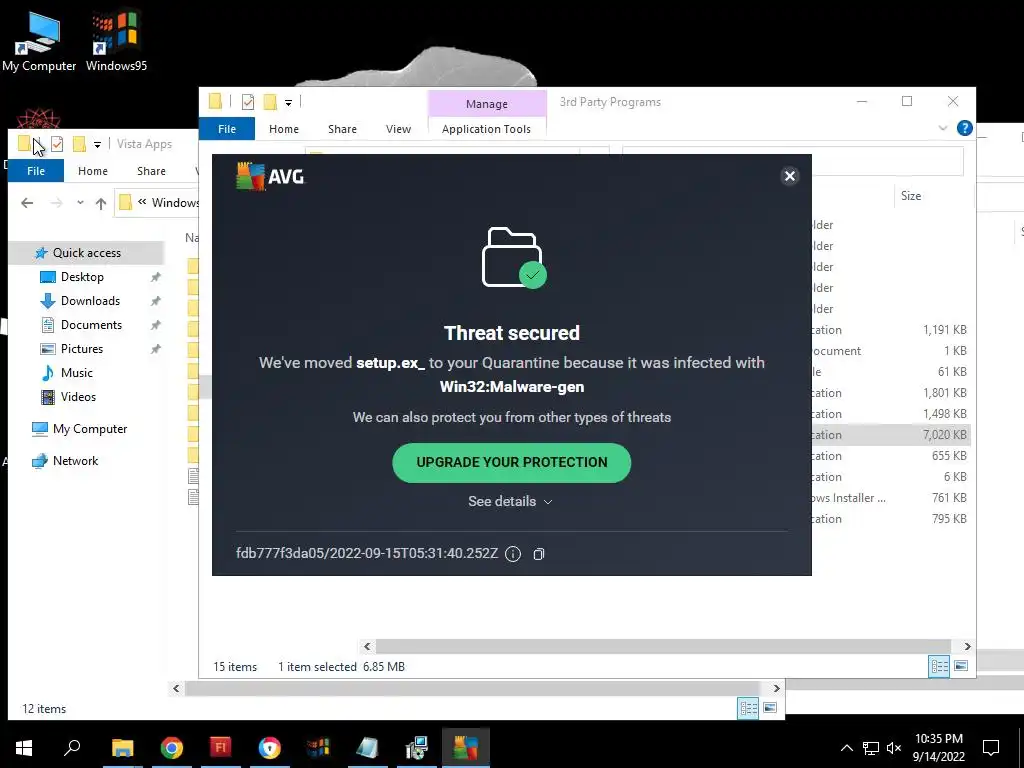Click left arrow of Vista Apps horizontal scrollbar
Viewport: 1024px width, 768px height.
tap(176, 688)
